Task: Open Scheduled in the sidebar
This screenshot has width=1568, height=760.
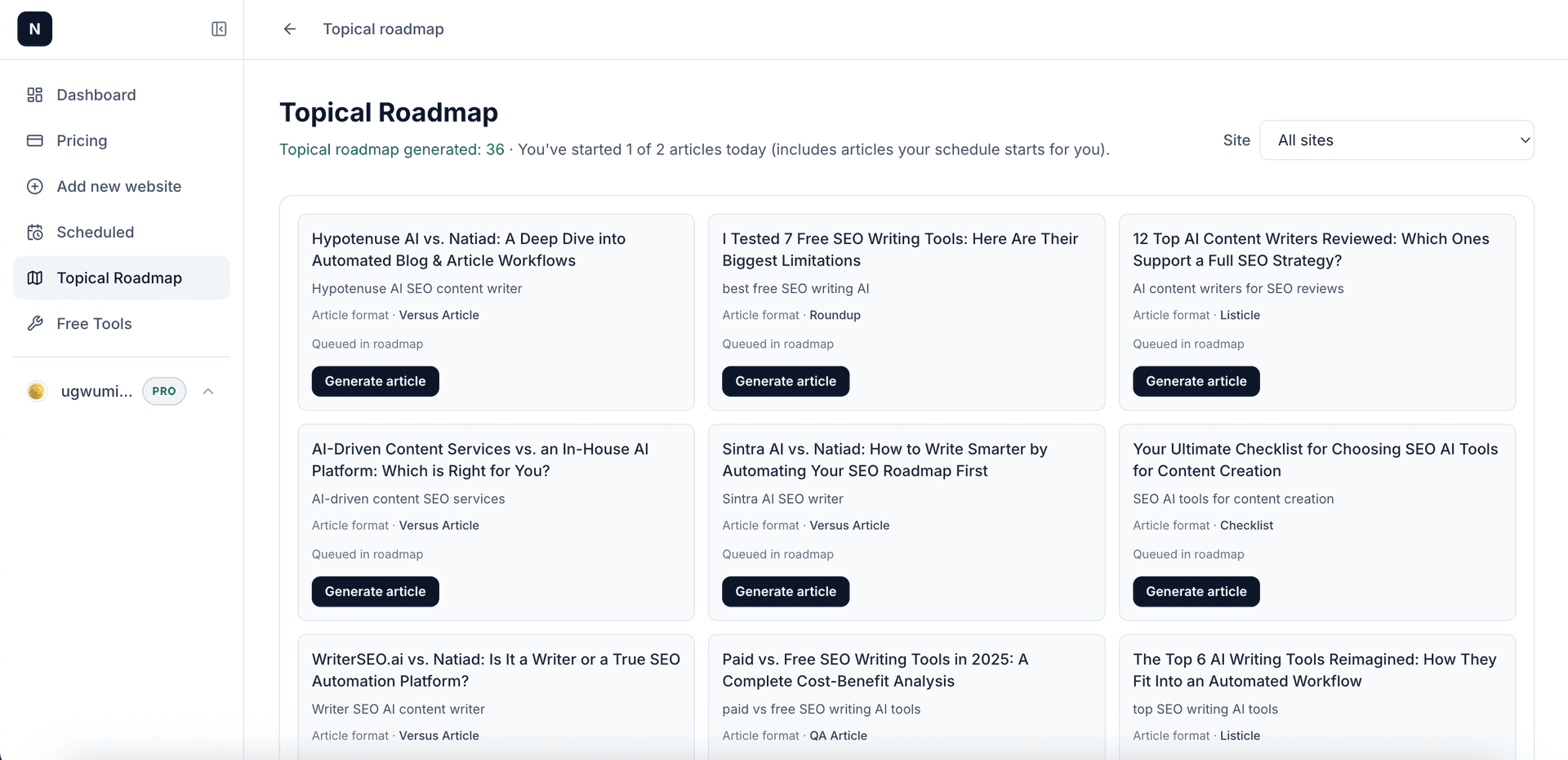Action: (x=122, y=232)
